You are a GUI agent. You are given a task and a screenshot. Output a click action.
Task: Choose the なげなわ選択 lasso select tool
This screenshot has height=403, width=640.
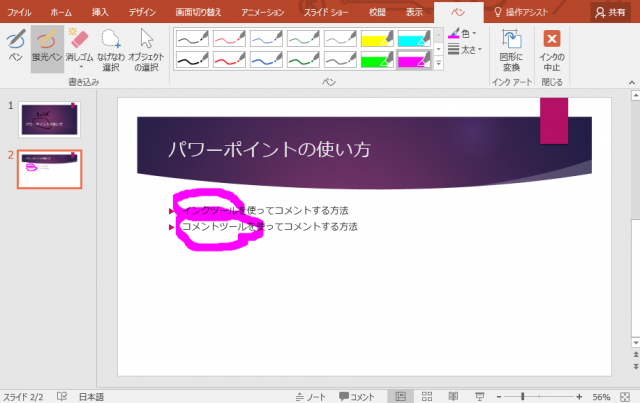(111, 47)
